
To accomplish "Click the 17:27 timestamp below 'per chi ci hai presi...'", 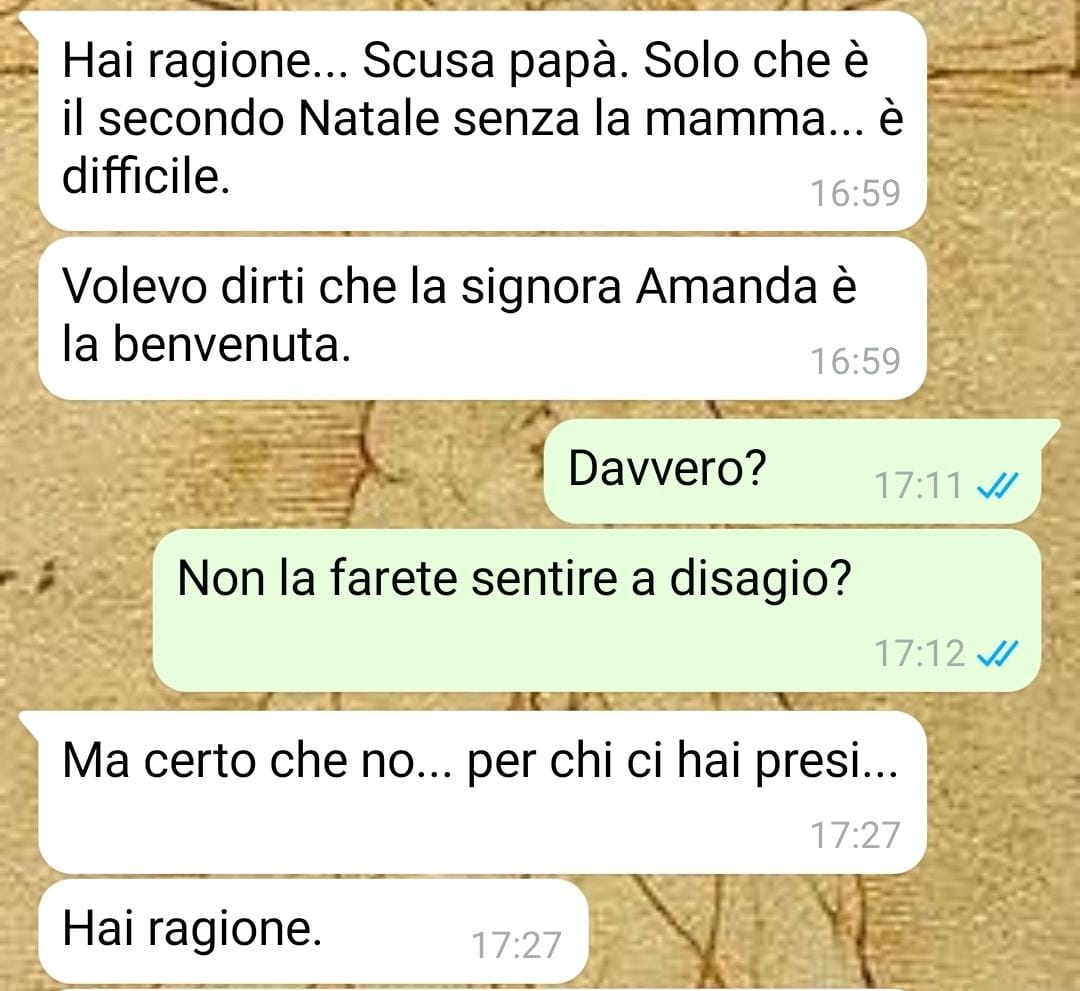I will click(x=855, y=835).
